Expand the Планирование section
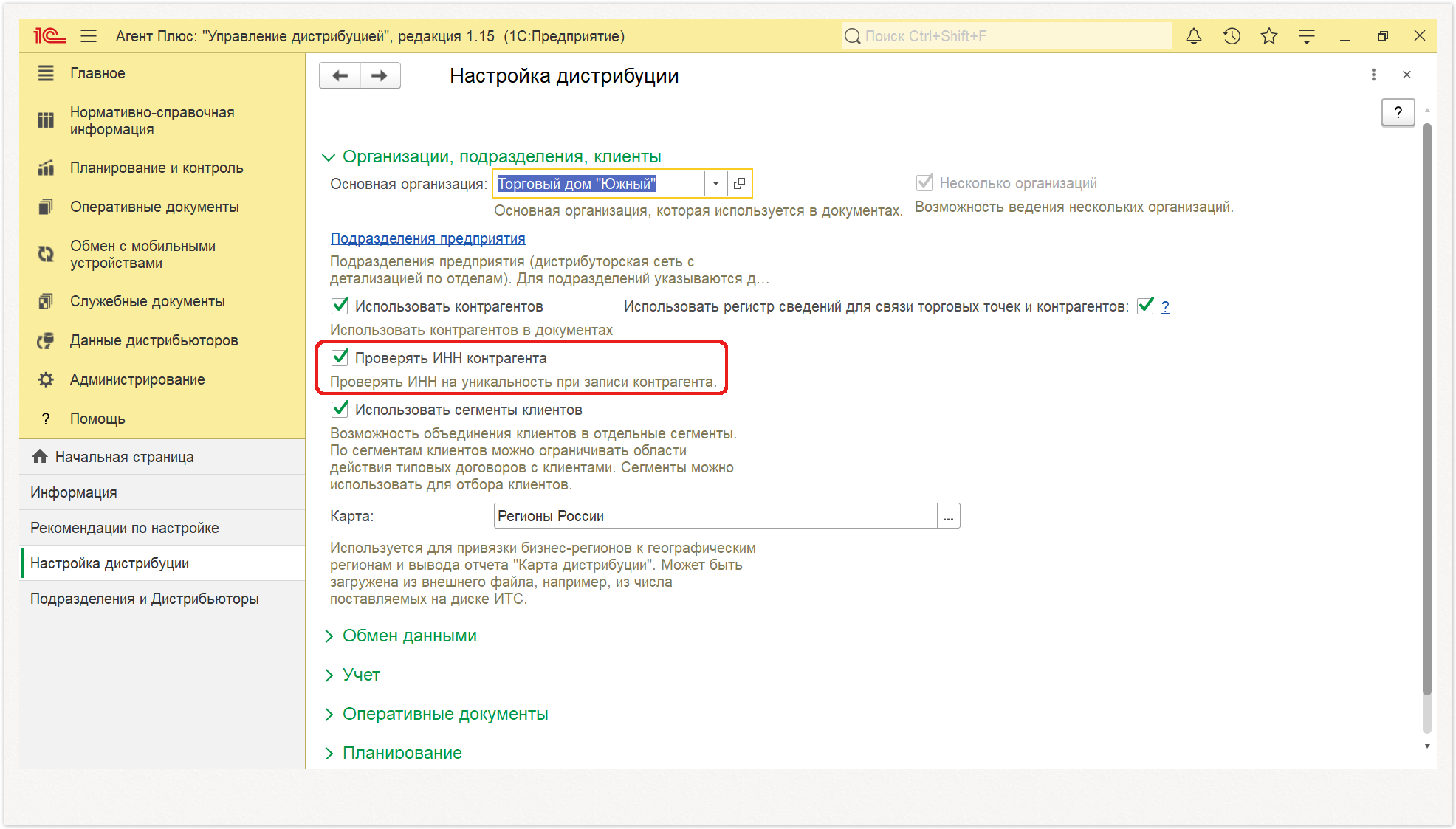This screenshot has height=829, width=1456. [329, 753]
